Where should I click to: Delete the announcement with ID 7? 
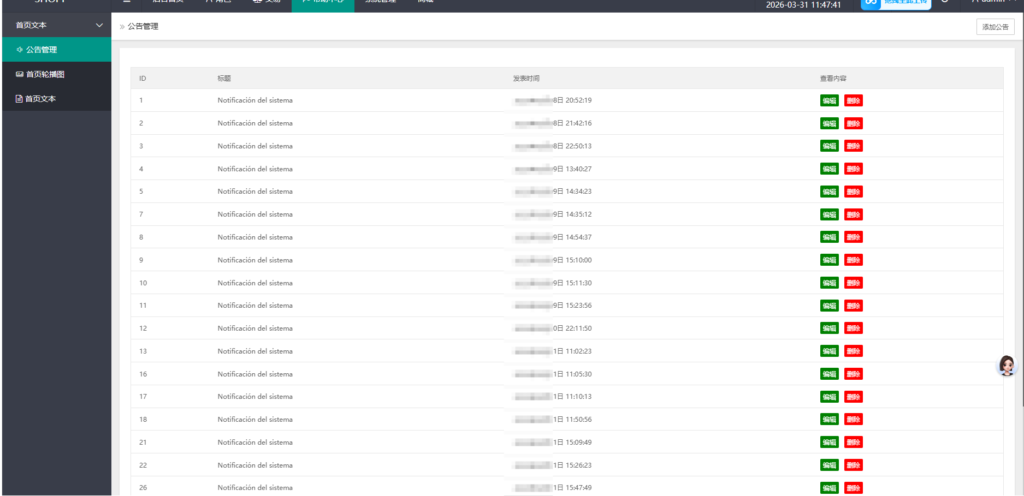853,214
